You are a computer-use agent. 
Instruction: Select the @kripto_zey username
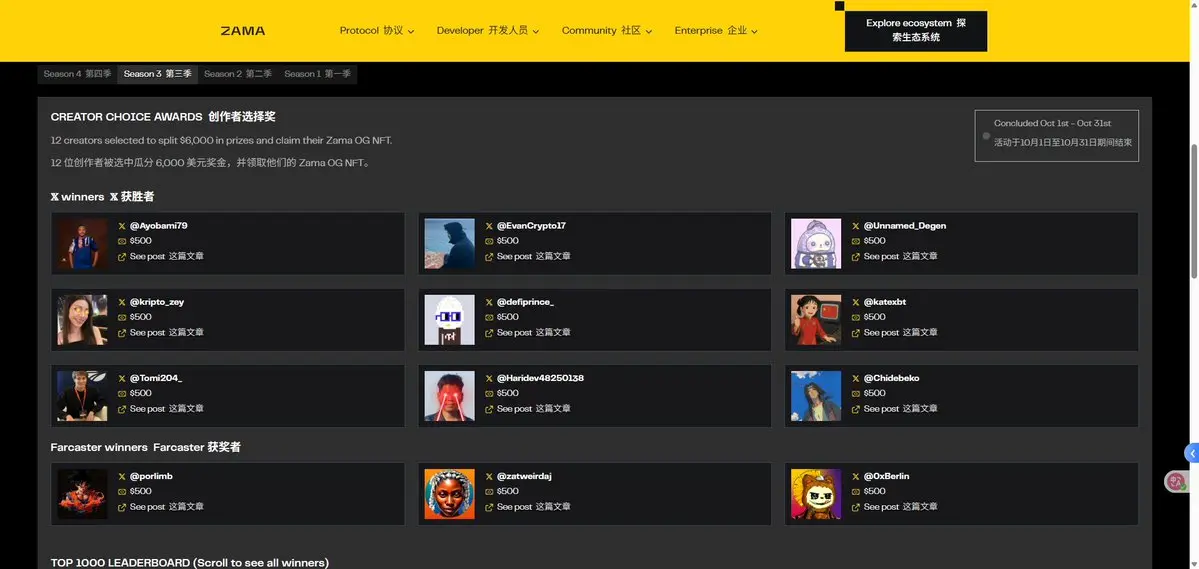point(157,302)
